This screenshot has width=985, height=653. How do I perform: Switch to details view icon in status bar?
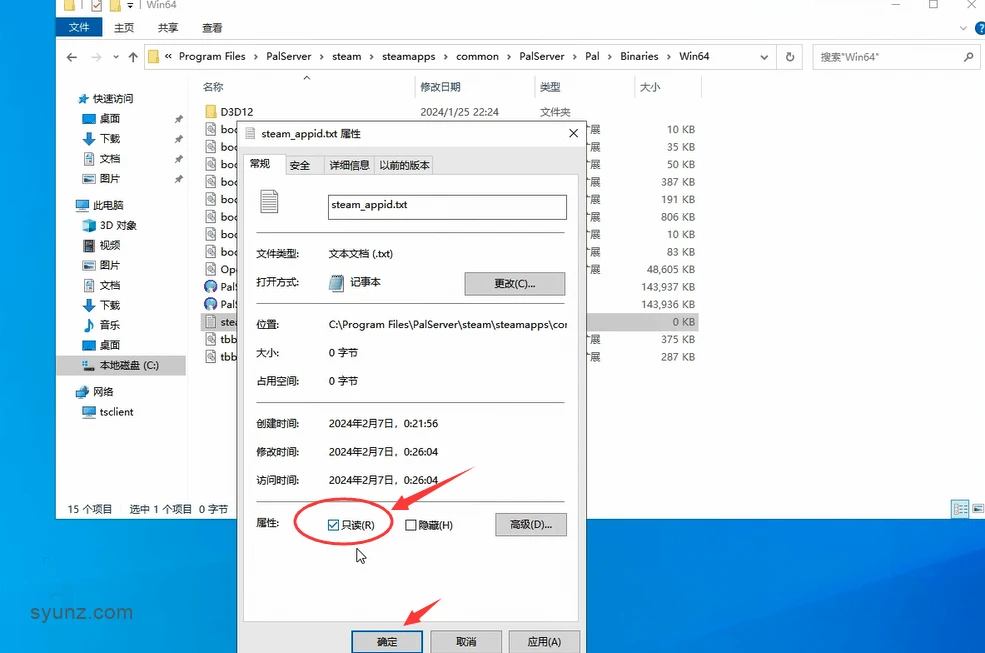click(x=960, y=508)
